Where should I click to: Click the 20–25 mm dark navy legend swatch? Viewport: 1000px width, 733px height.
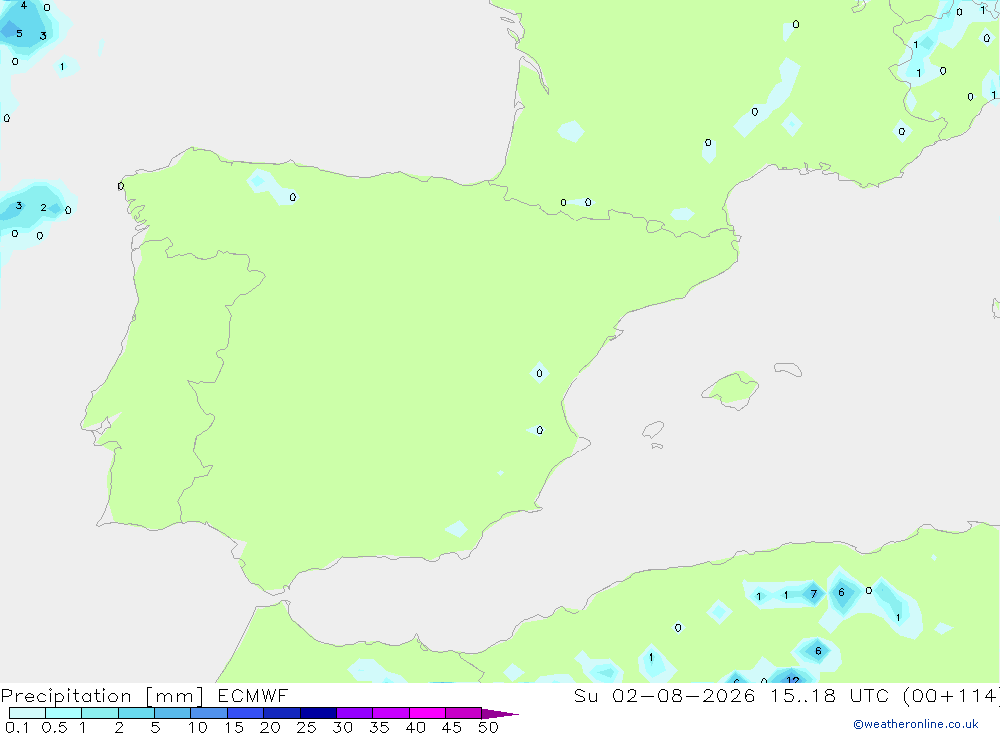[x=282, y=713]
